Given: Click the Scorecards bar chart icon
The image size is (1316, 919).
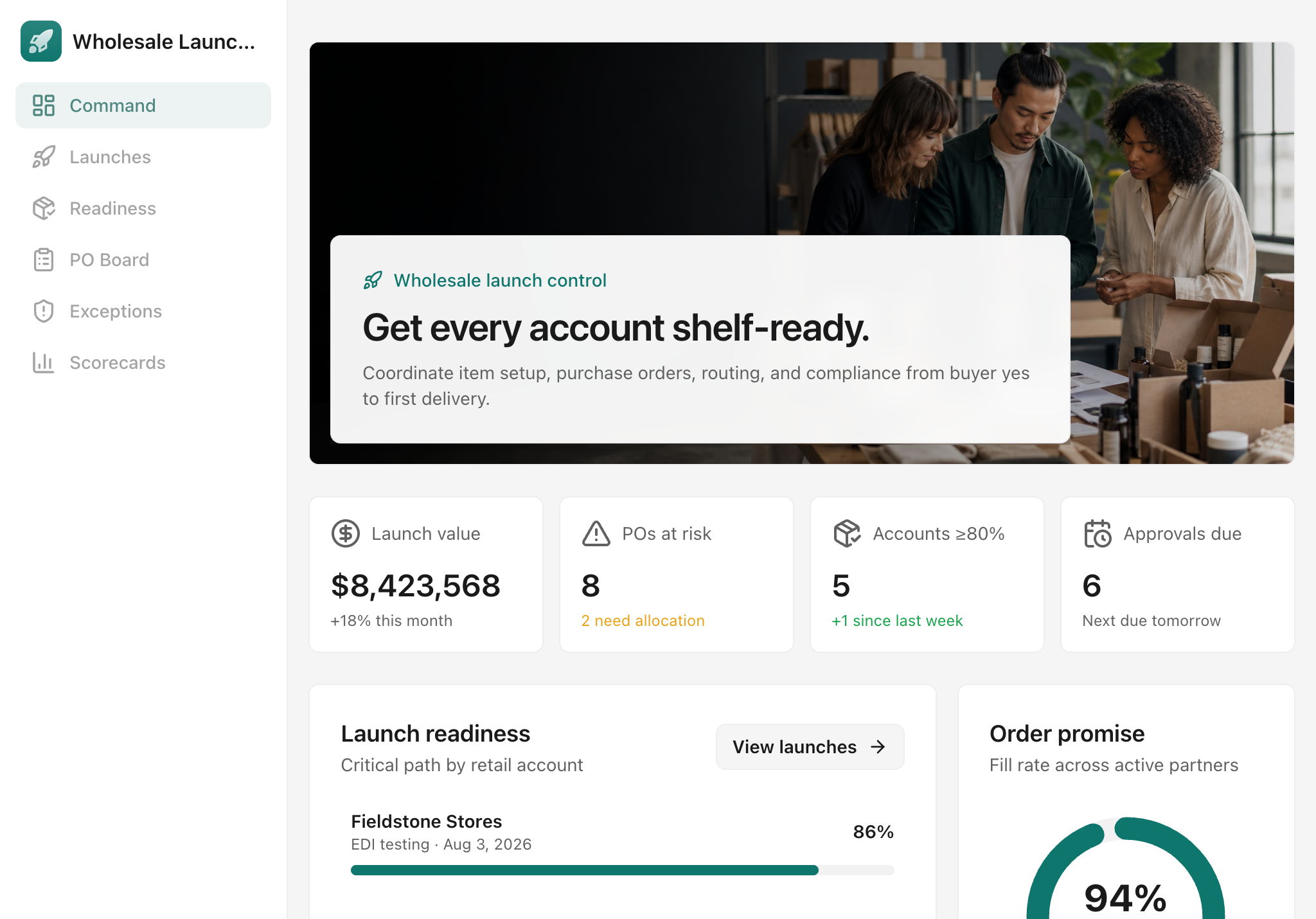Looking at the screenshot, I should [x=44, y=362].
